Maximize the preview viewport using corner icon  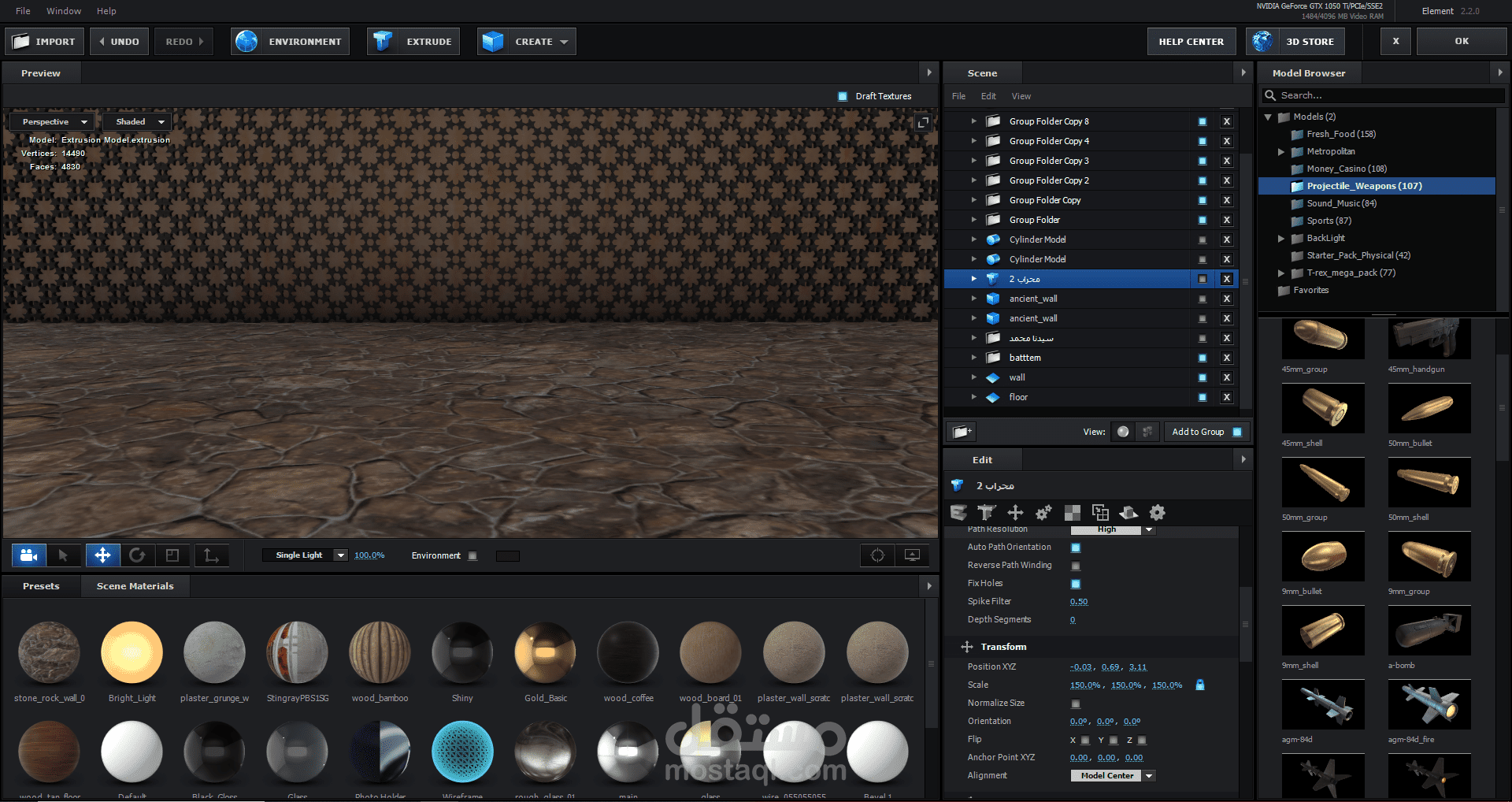(x=922, y=122)
